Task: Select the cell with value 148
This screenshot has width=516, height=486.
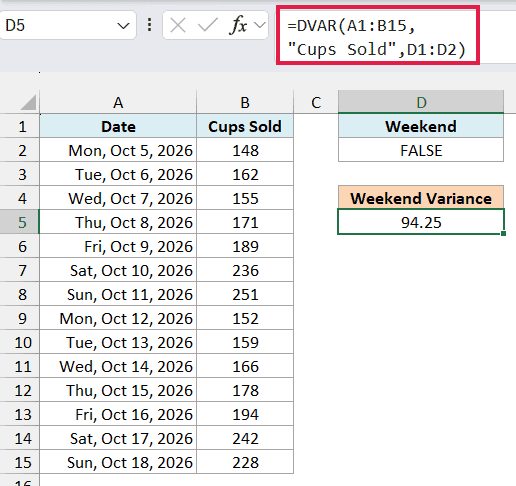Action: (245, 150)
